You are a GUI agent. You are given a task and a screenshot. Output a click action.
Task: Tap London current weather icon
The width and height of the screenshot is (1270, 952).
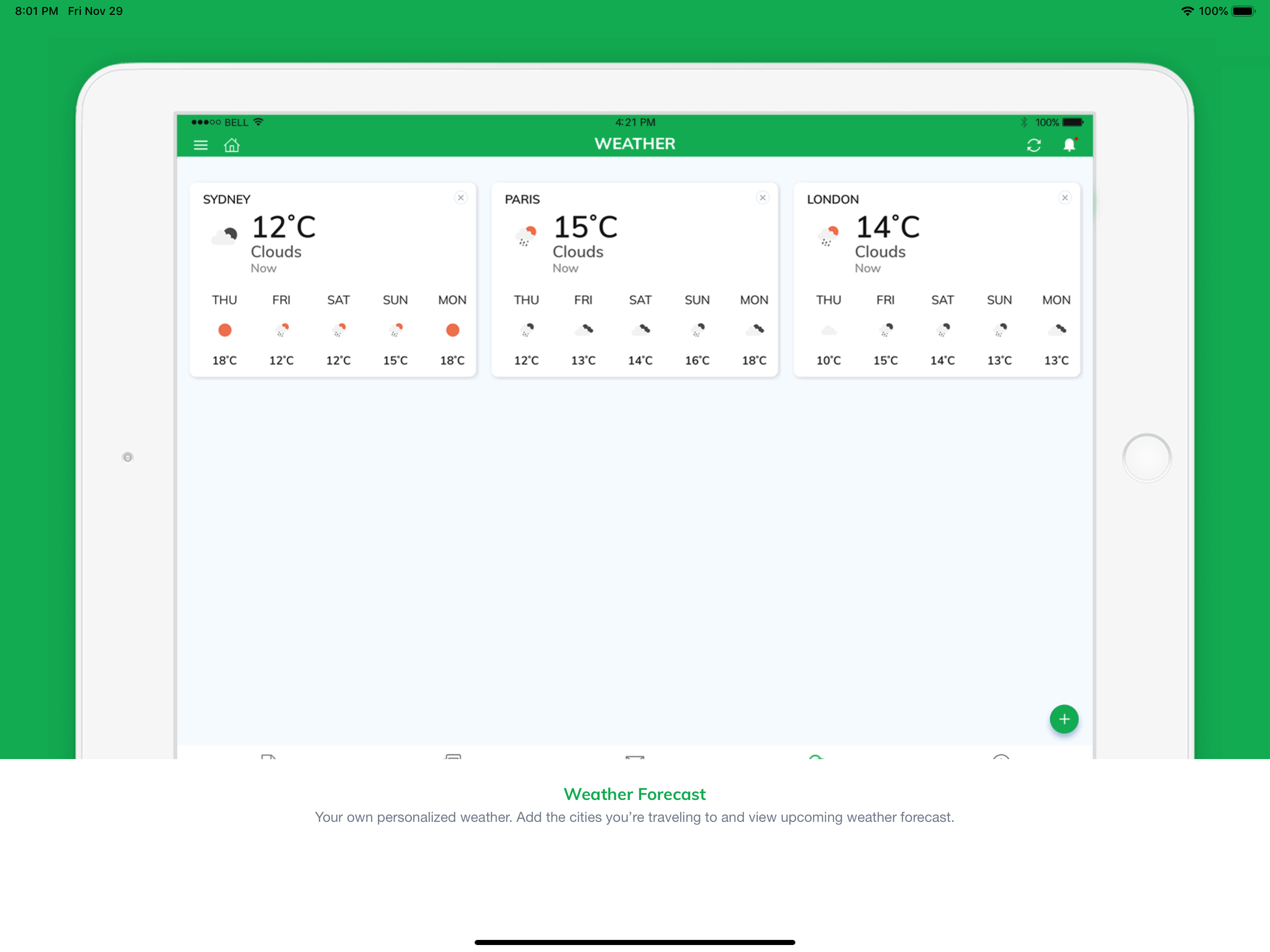[828, 236]
